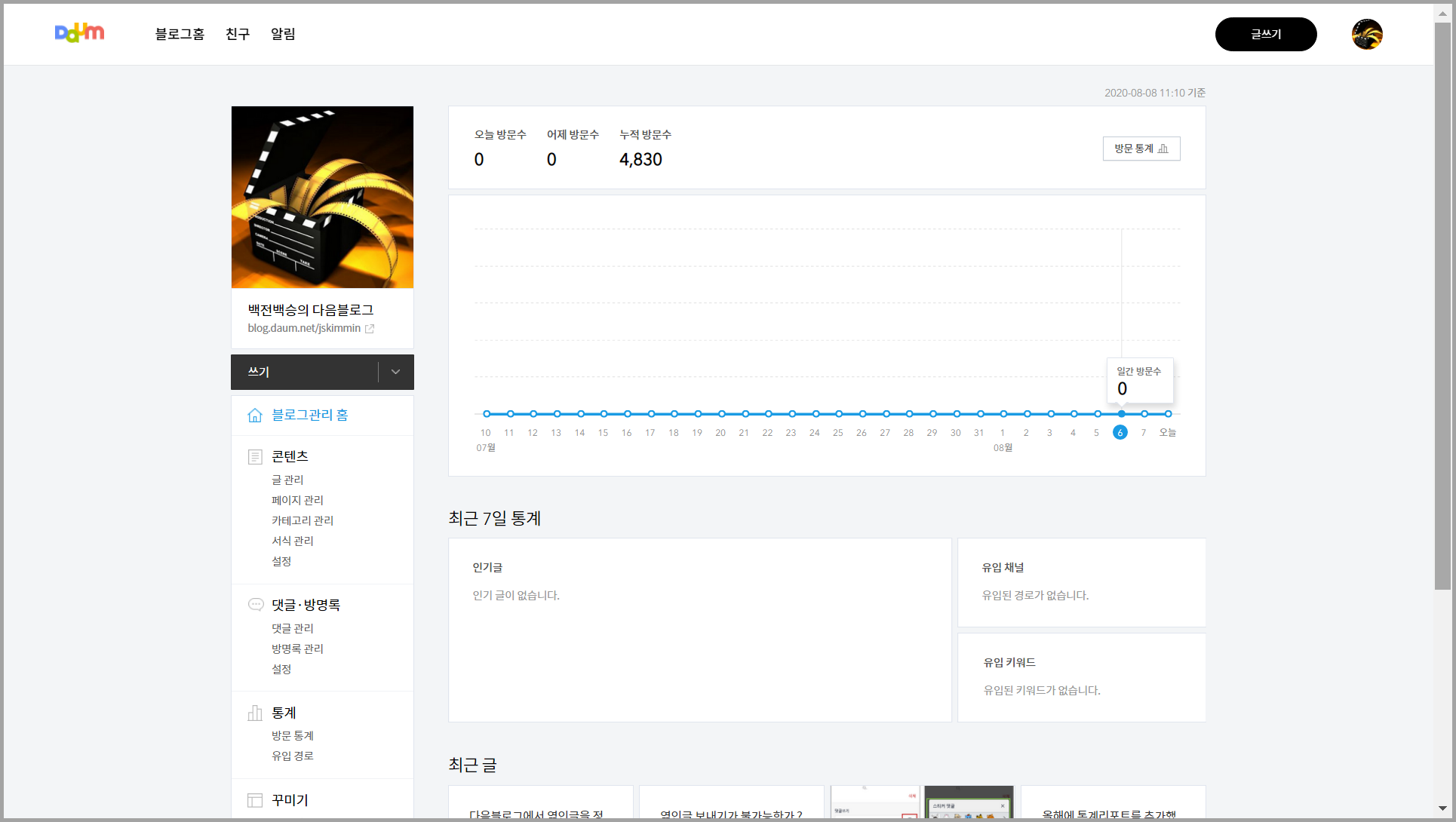The height and width of the screenshot is (822, 1456).
Task: Open 글 관리 in sidebar
Action: (287, 480)
